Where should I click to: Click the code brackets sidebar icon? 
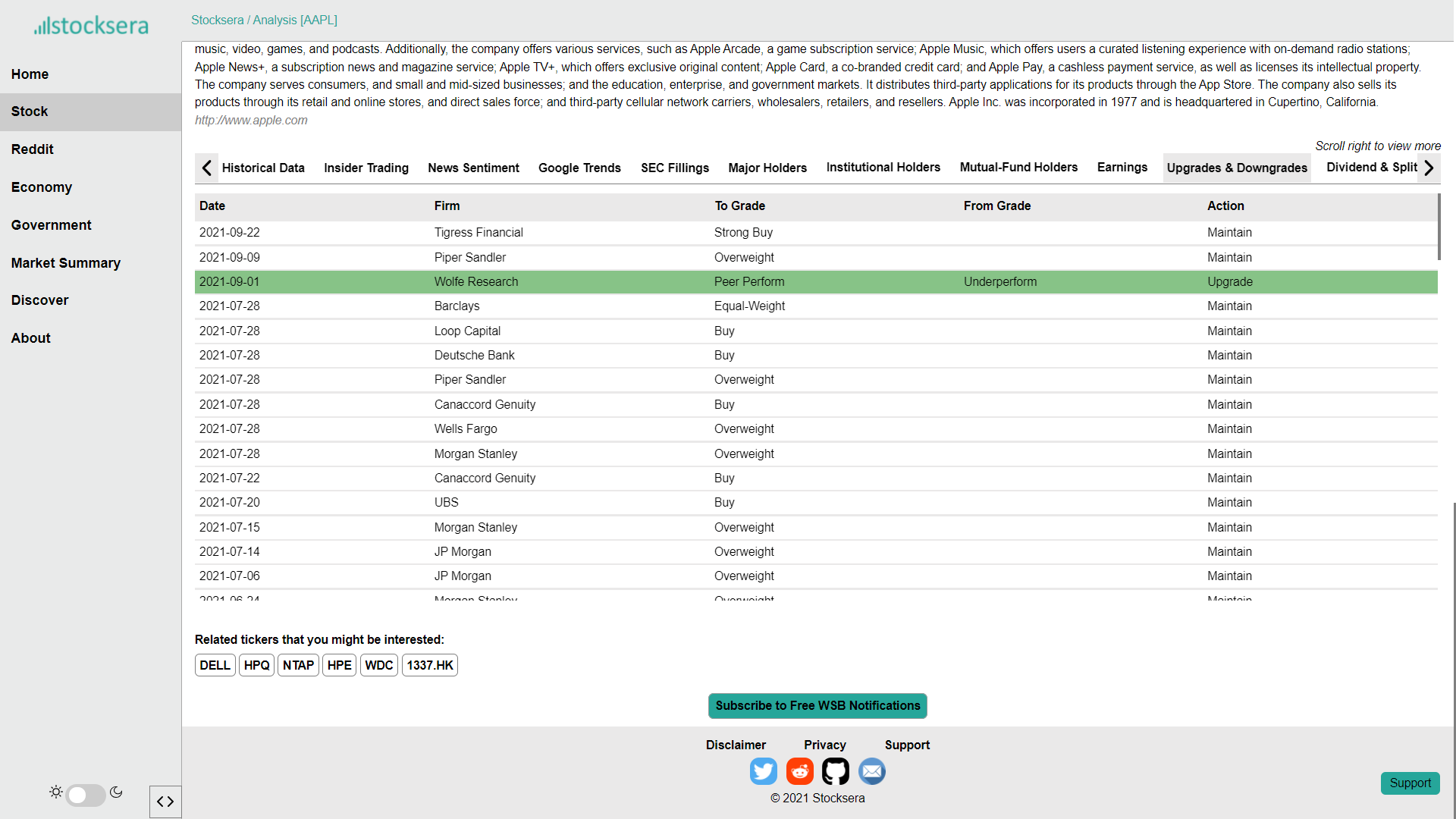(165, 802)
